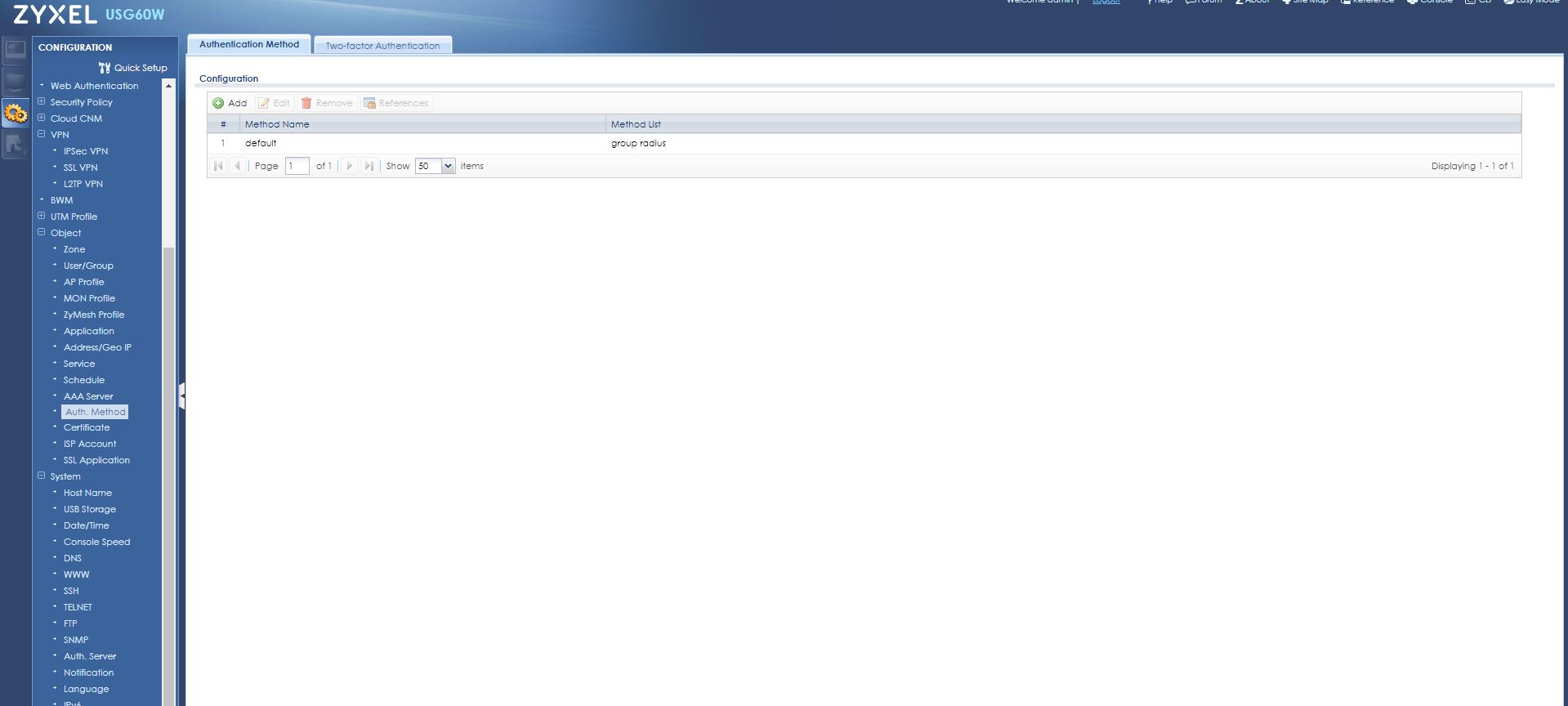Open Quick Setup wizard
The width and height of the screenshot is (1568, 706).
coord(132,68)
